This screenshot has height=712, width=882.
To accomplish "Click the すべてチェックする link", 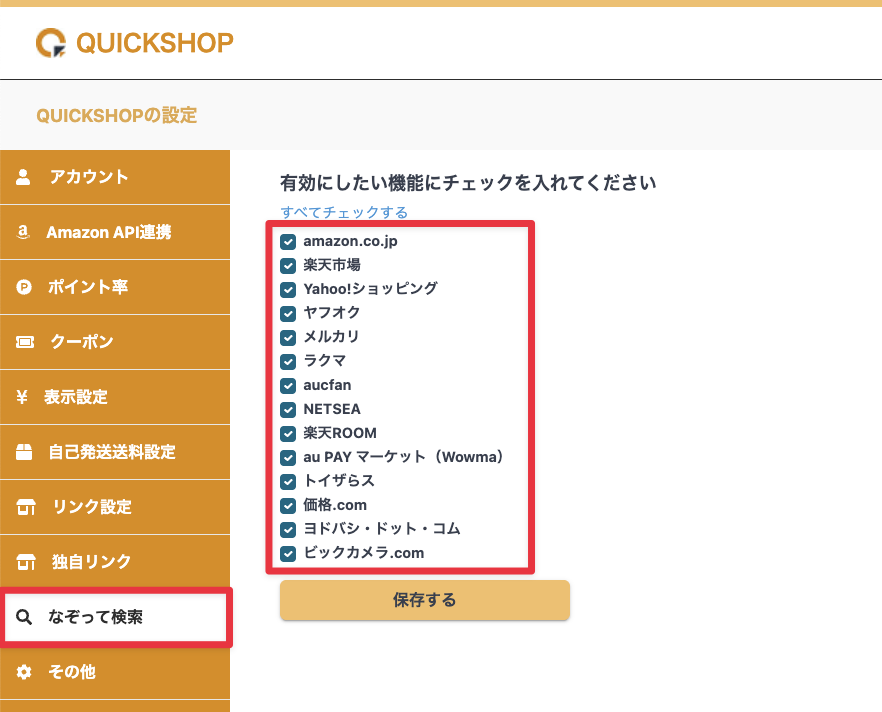I will click(x=344, y=212).
